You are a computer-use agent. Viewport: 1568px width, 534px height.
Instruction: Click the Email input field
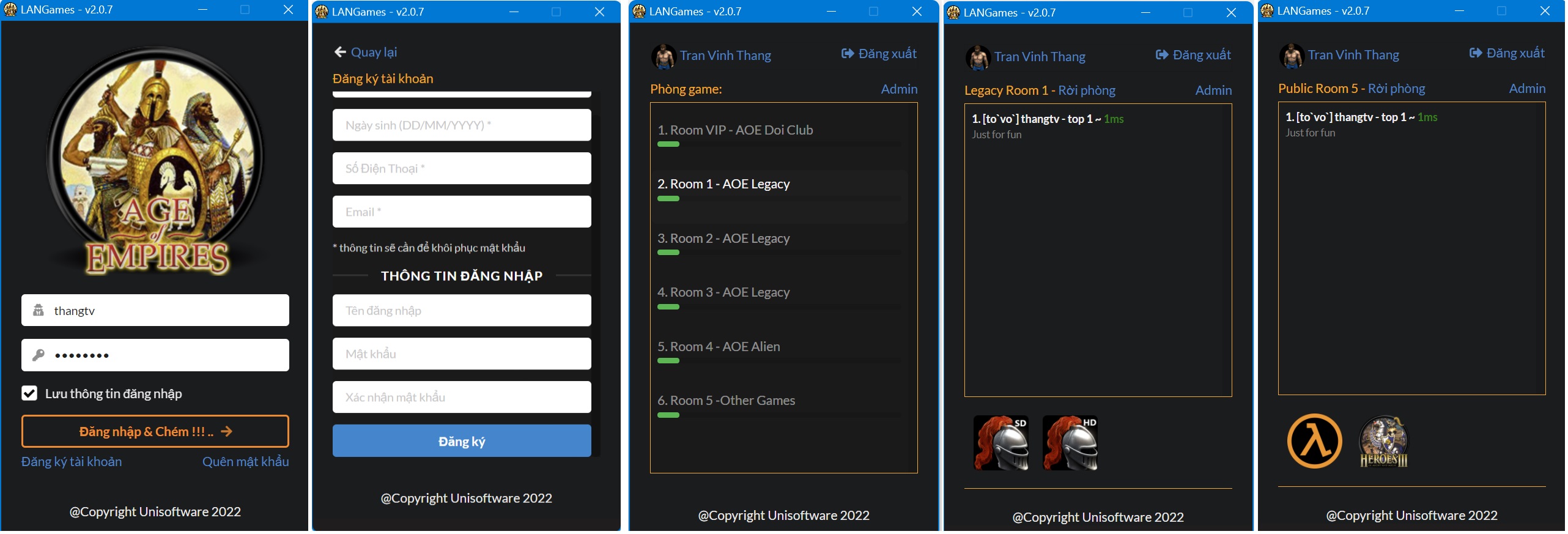[462, 212]
